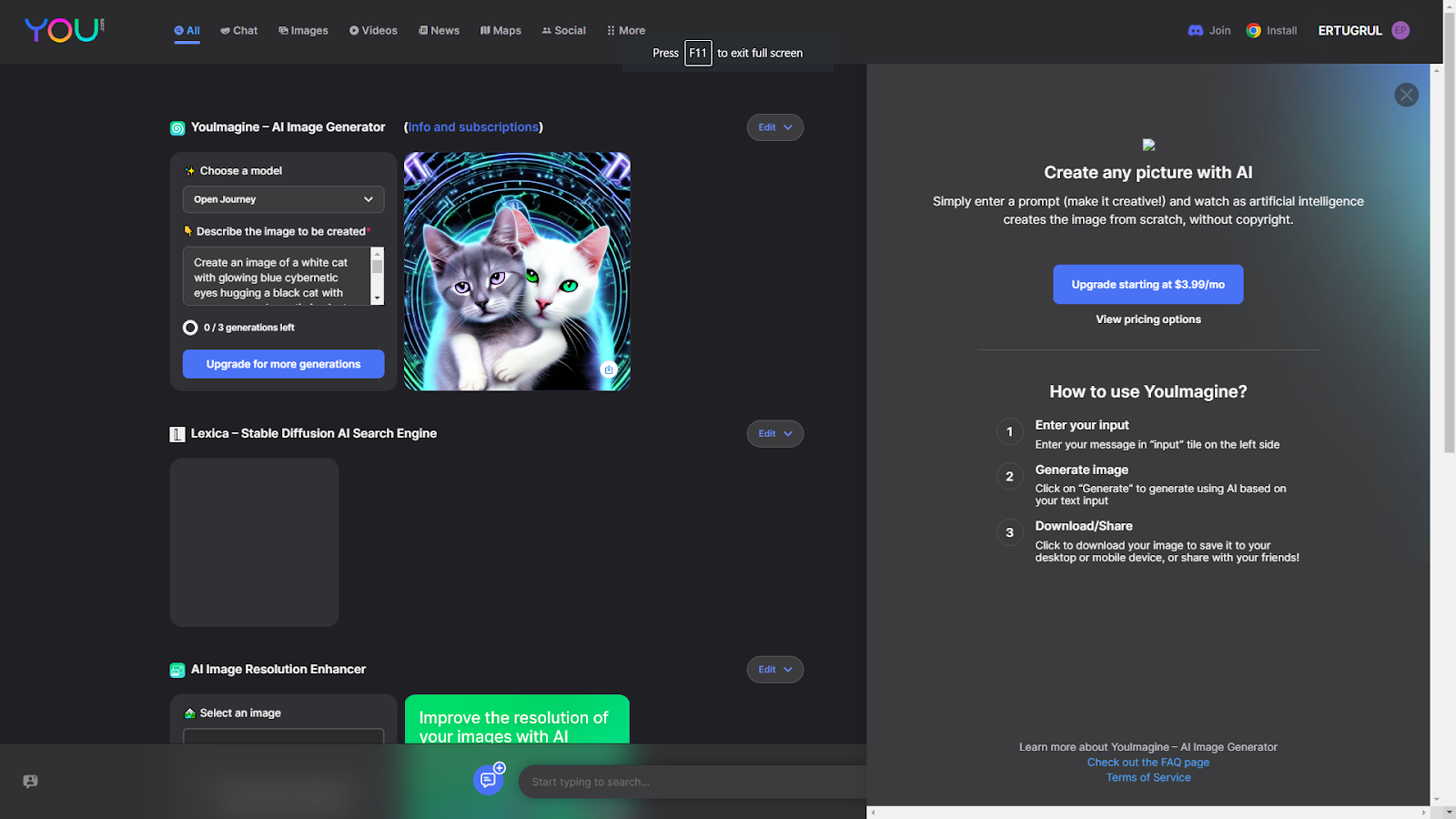Click the horizontal scrollbar right arrow
This screenshot has width=1456, height=819.
tap(1424, 813)
